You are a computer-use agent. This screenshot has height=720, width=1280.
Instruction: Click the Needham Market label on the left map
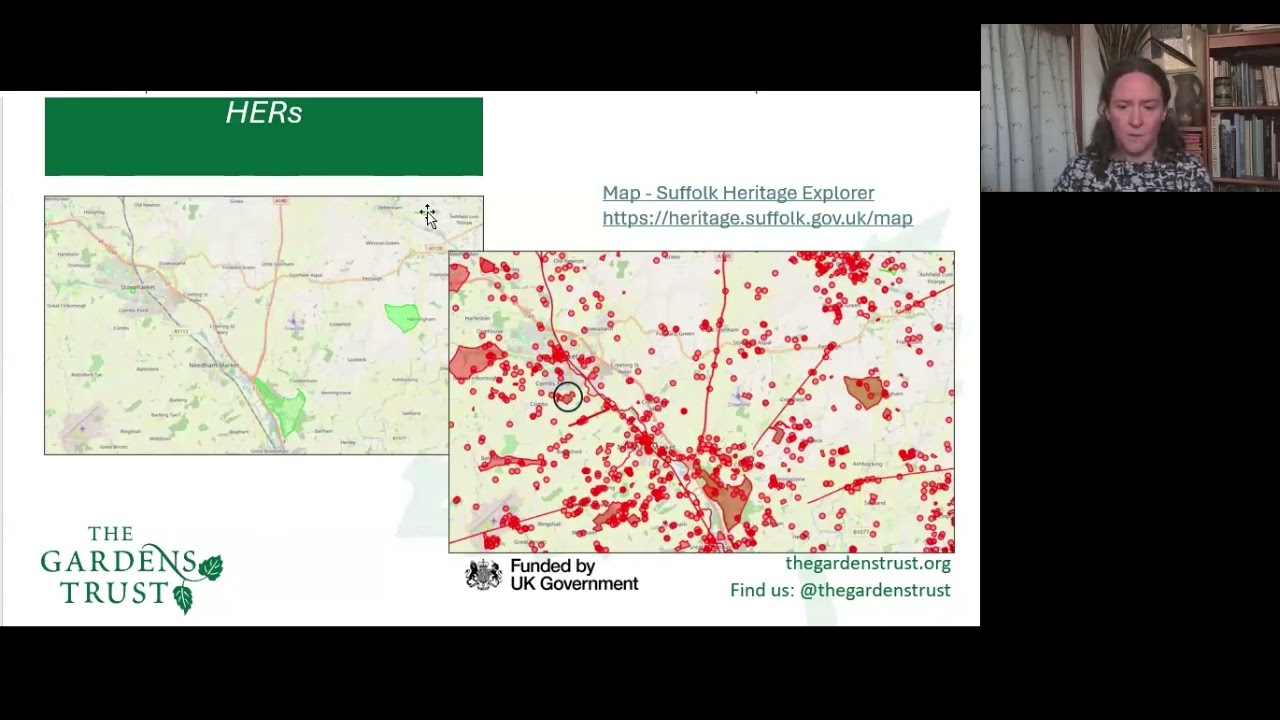click(214, 365)
